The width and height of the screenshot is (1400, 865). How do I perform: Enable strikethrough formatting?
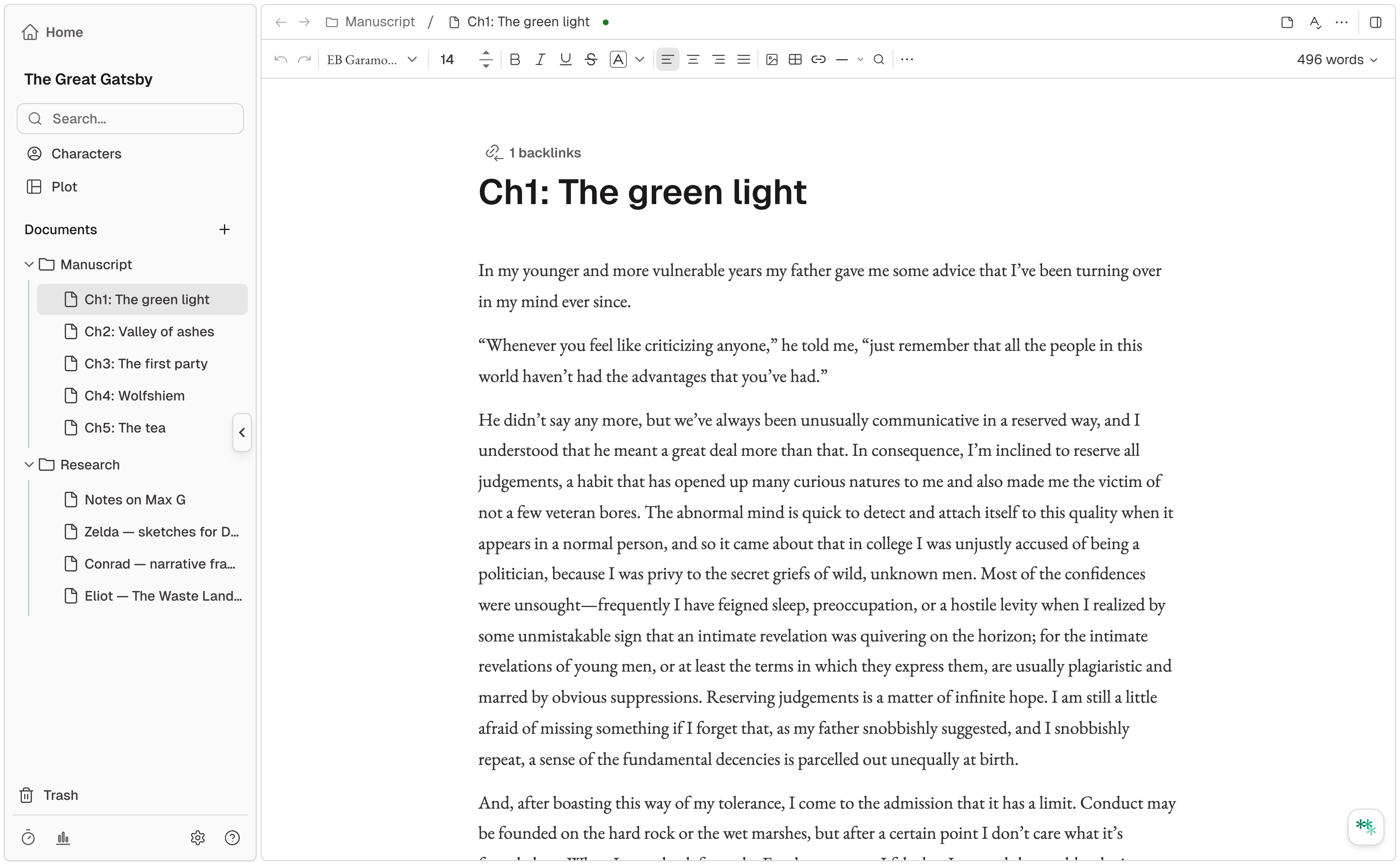click(590, 59)
